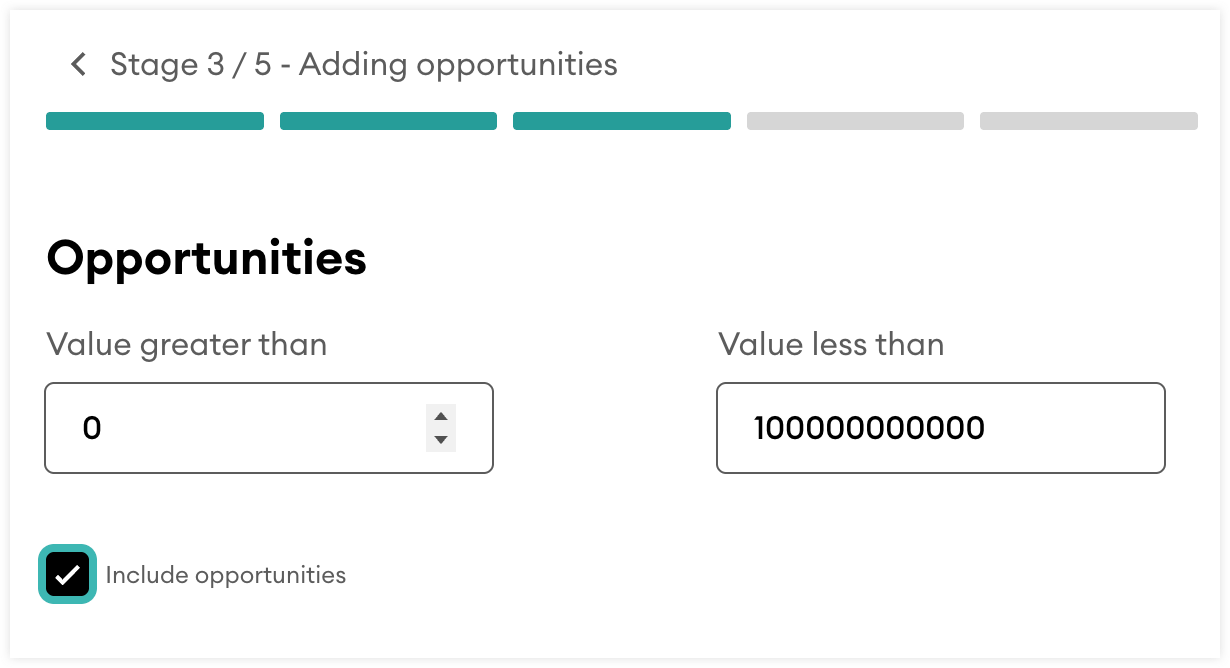
Task: Click the "Include opportunities" label text
Action: [x=226, y=575]
